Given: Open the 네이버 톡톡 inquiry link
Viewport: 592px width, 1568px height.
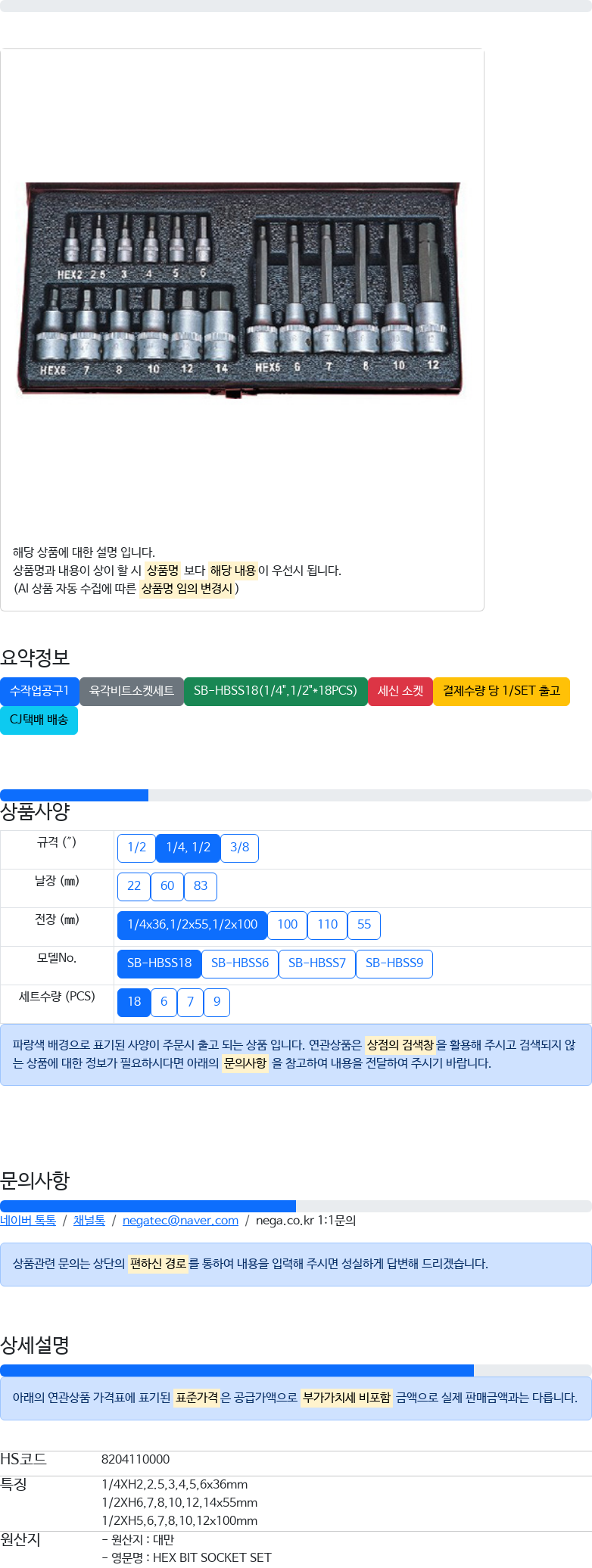Looking at the screenshot, I should [28, 1220].
